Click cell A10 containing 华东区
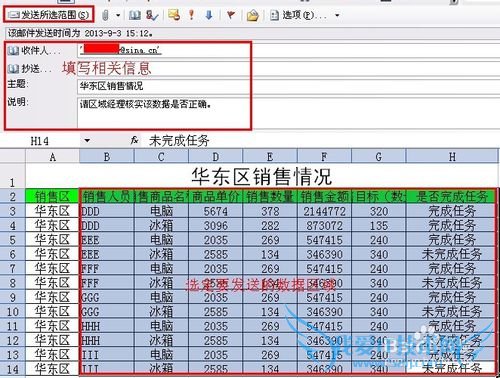This screenshot has height=378, width=500. coord(52,312)
